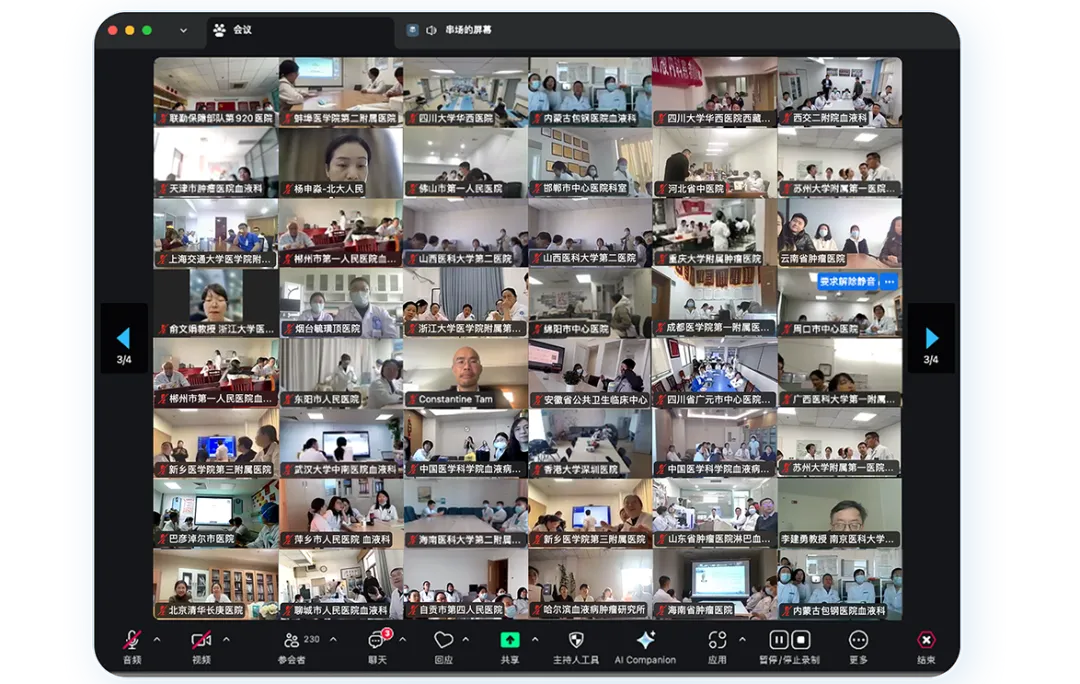The width and height of the screenshot is (1080, 684).
Task: Launch AI Companion
Action: point(645,640)
